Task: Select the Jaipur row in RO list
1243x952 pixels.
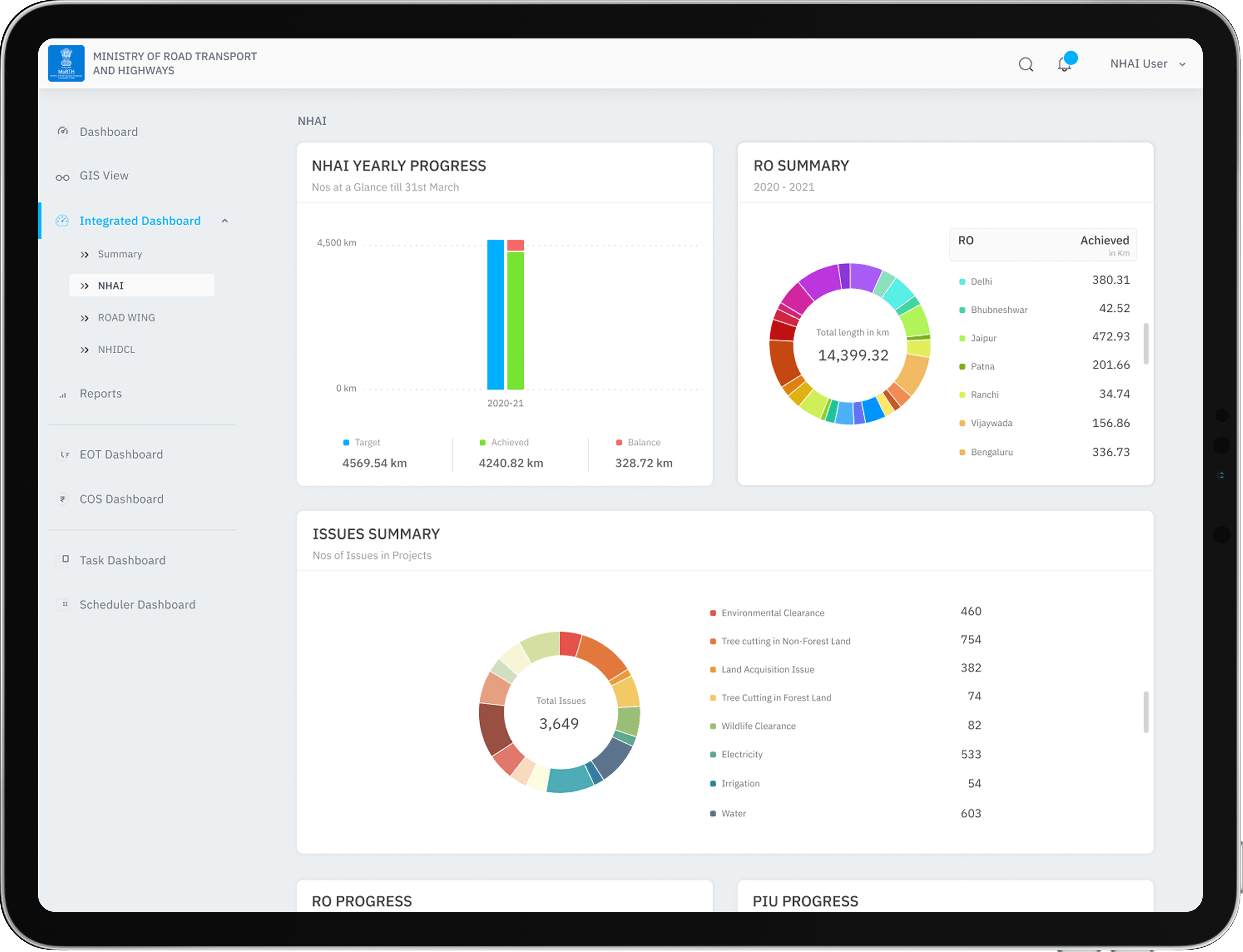Action: [x=1044, y=337]
